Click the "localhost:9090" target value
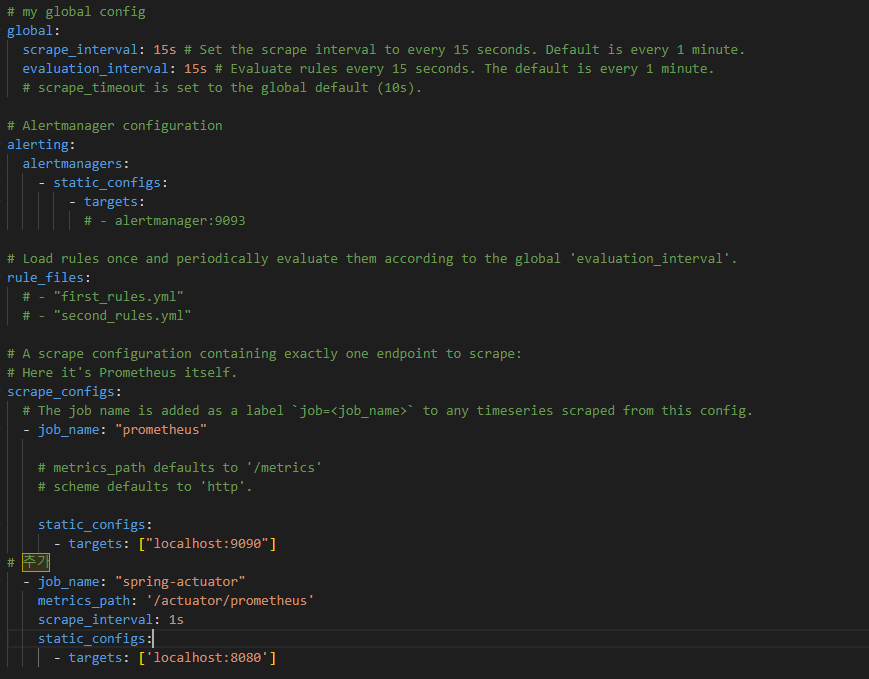Image resolution: width=869 pixels, height=679 pixels. click(x=207, y=544)
